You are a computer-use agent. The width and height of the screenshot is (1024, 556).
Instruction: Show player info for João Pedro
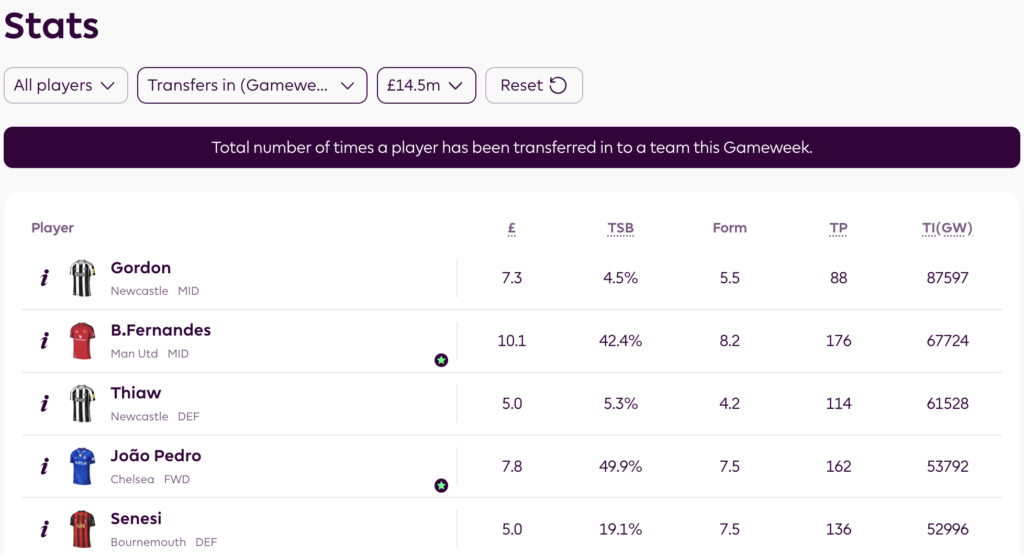pos(44,466)
